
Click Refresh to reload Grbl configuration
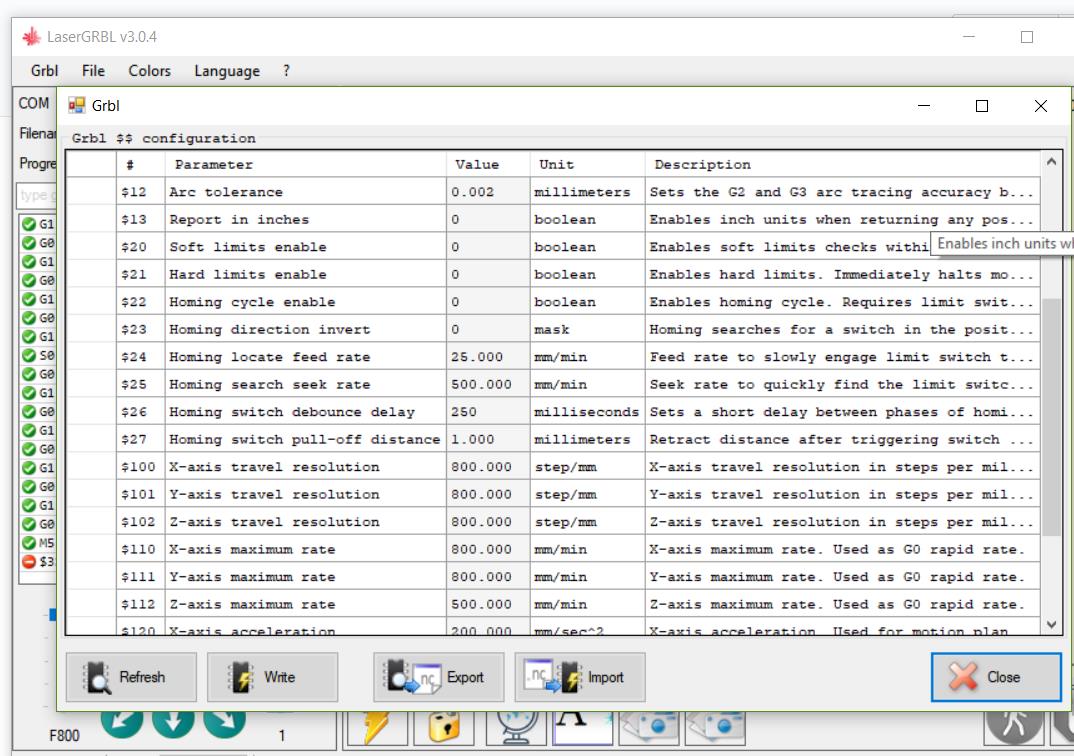coord(131,677)
